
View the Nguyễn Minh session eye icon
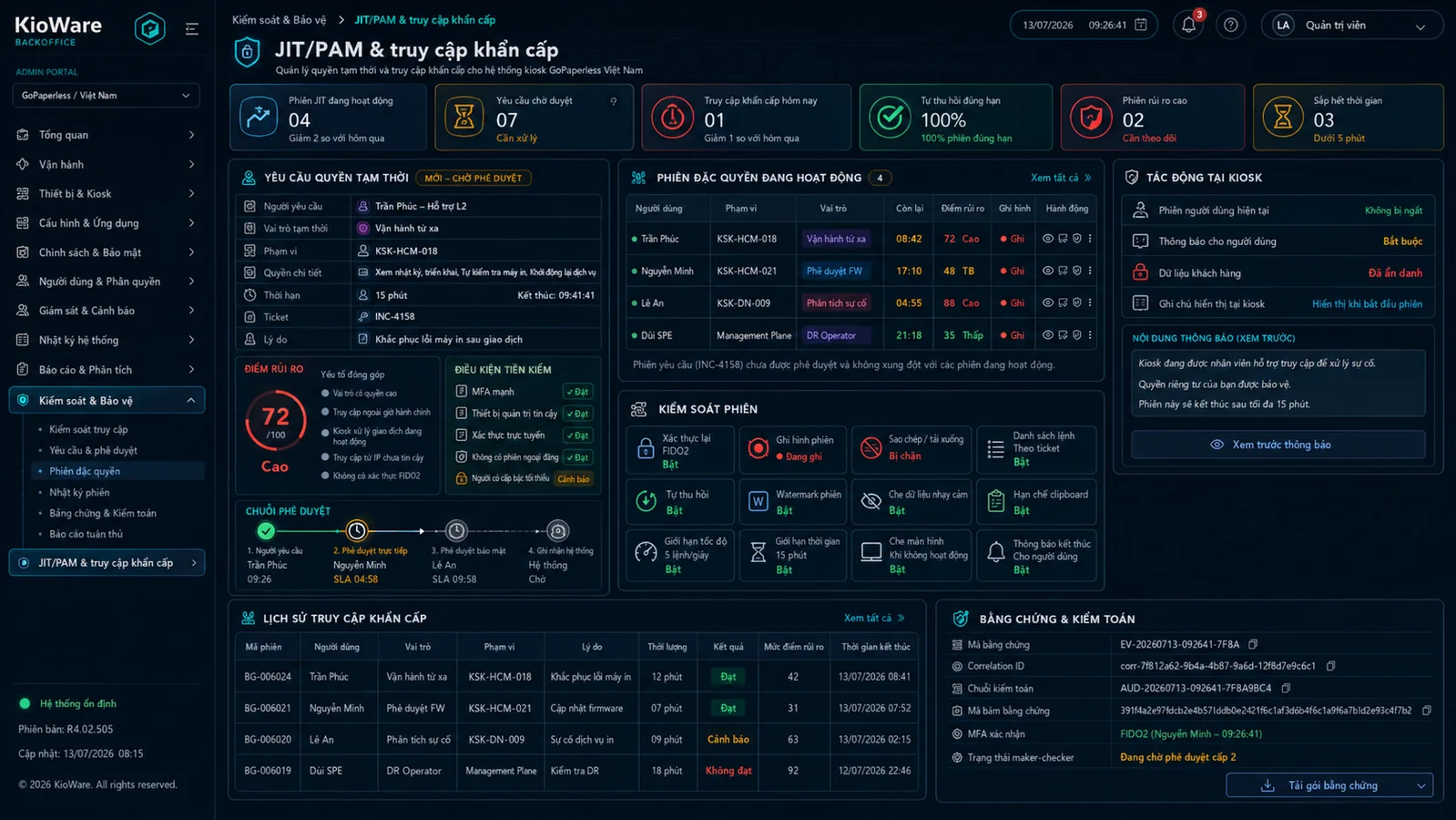pyautogui.click(x=1048, y=271)
